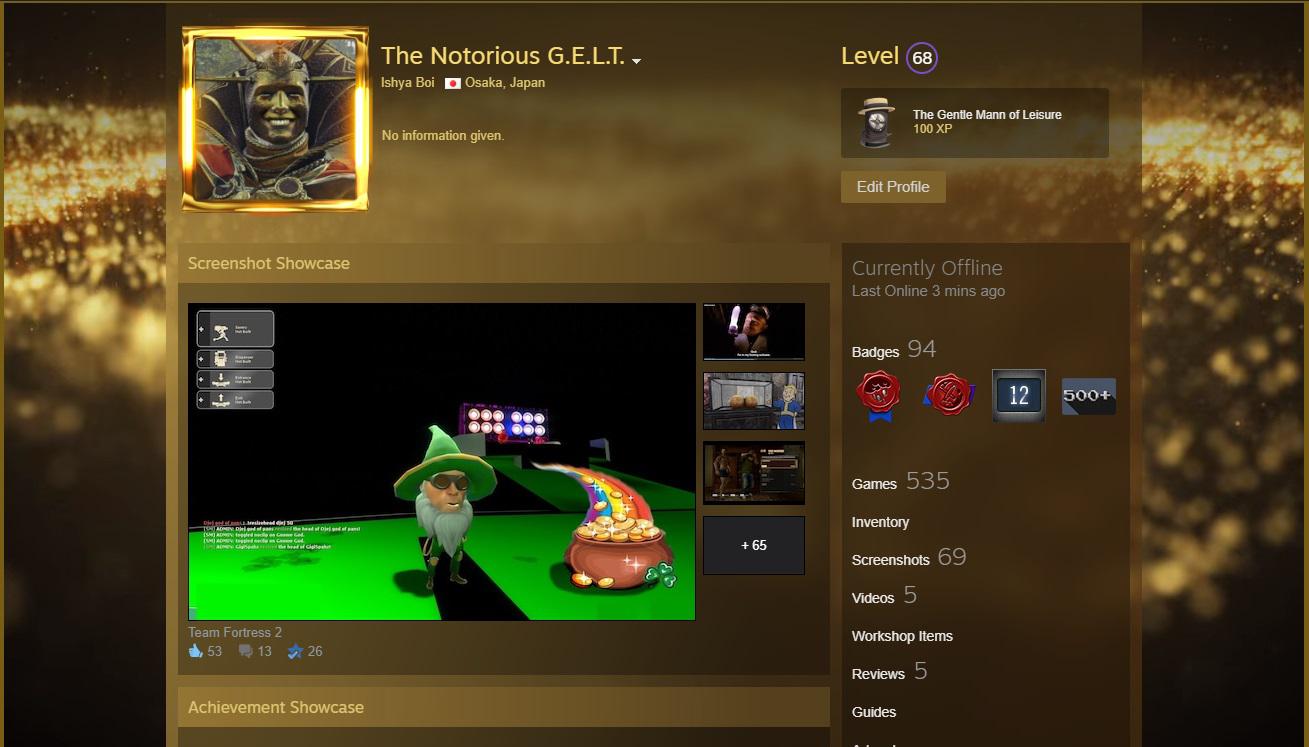Screen dimensions: 1309x747
Task: Expand the persona name history dropdown arrow
Action: click(x=636, y=61)
